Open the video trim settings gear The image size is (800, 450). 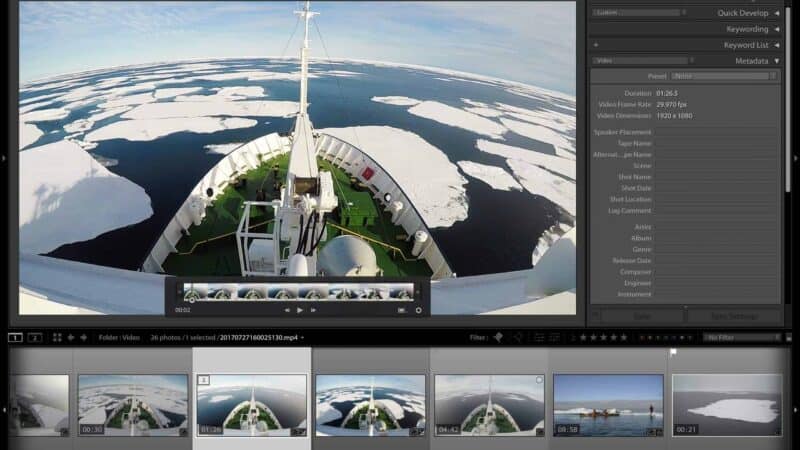coord(418,310)
